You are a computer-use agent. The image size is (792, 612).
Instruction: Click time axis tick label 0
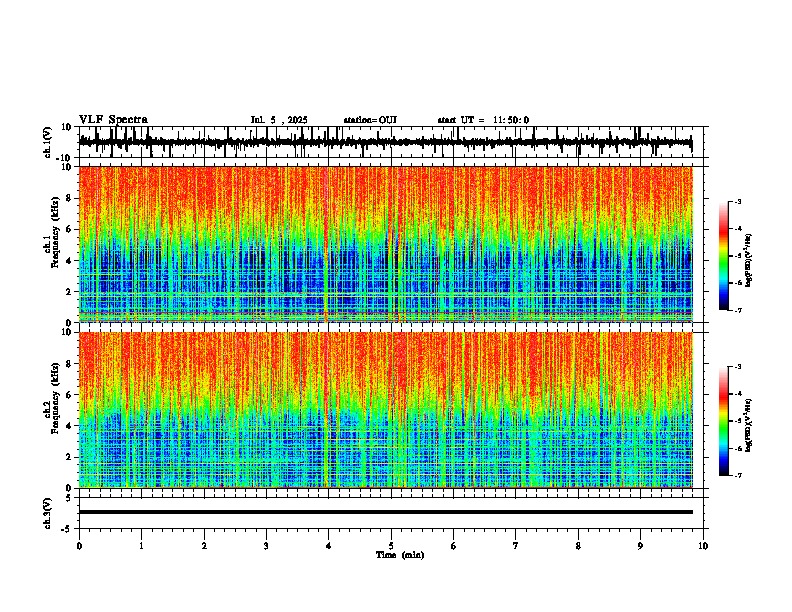pos(79,546)
